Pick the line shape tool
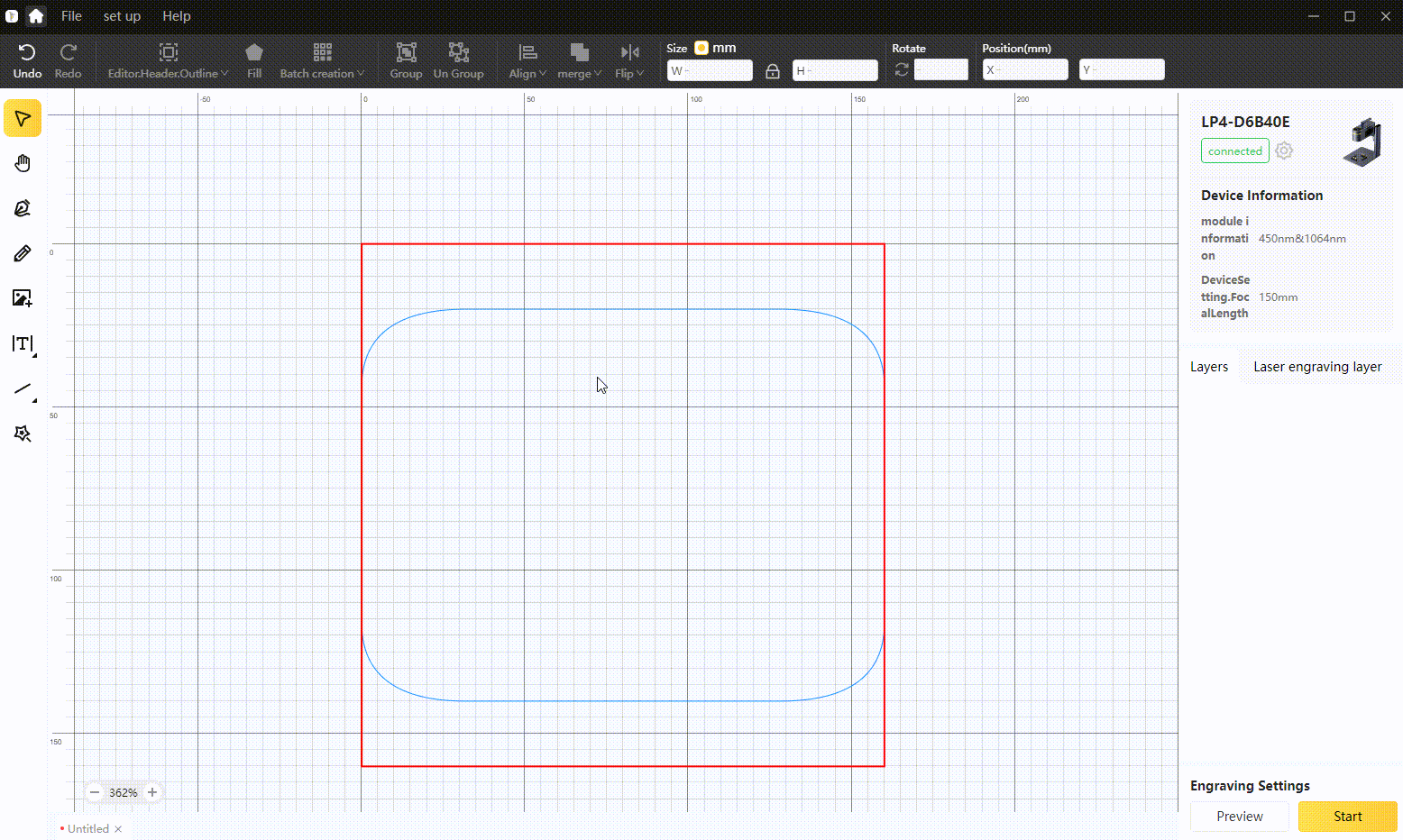This screenshot has width=1403, height=840. (x=23, y=389)
